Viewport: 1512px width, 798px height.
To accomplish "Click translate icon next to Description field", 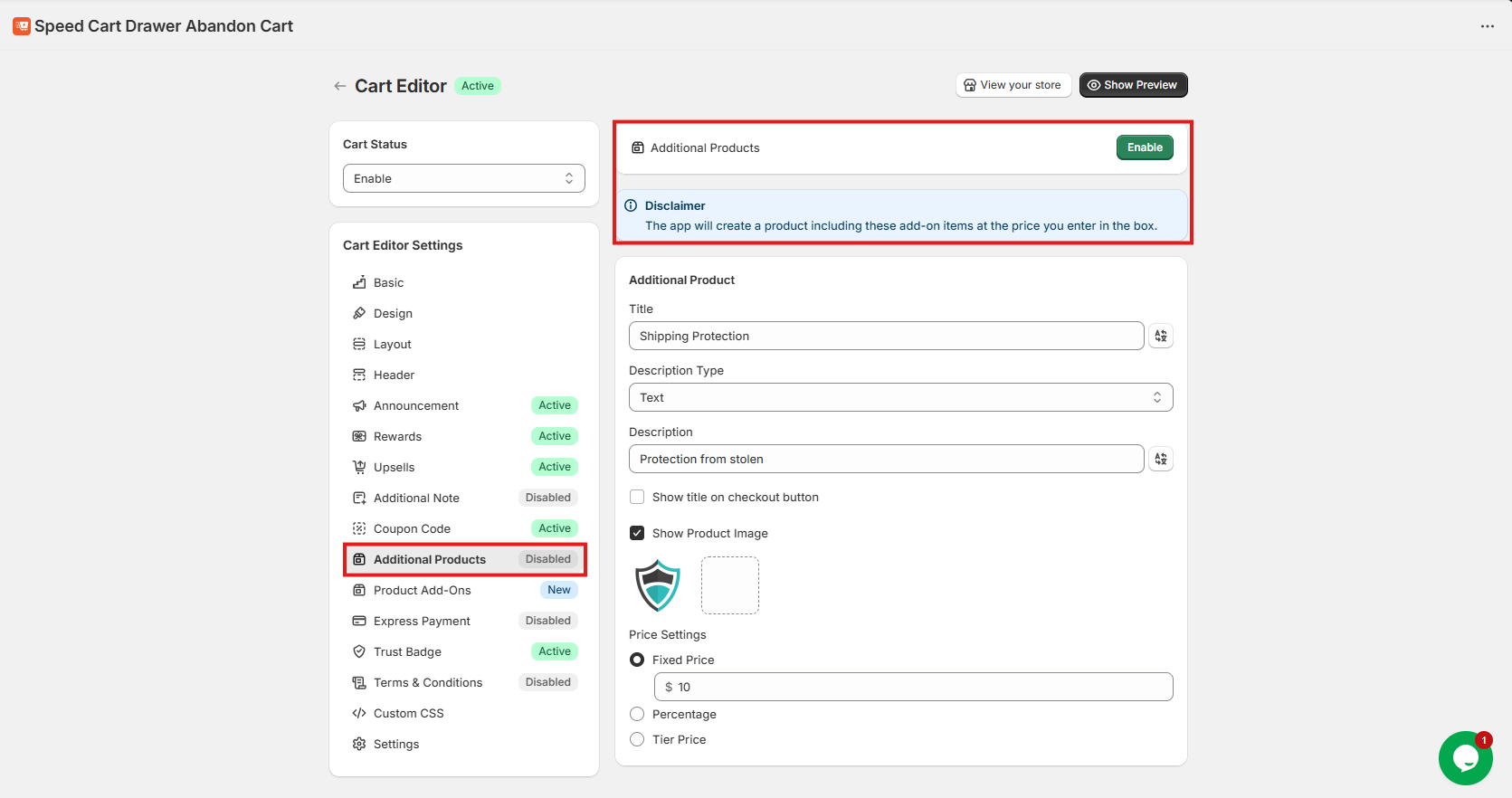I will pos(1160,459).
